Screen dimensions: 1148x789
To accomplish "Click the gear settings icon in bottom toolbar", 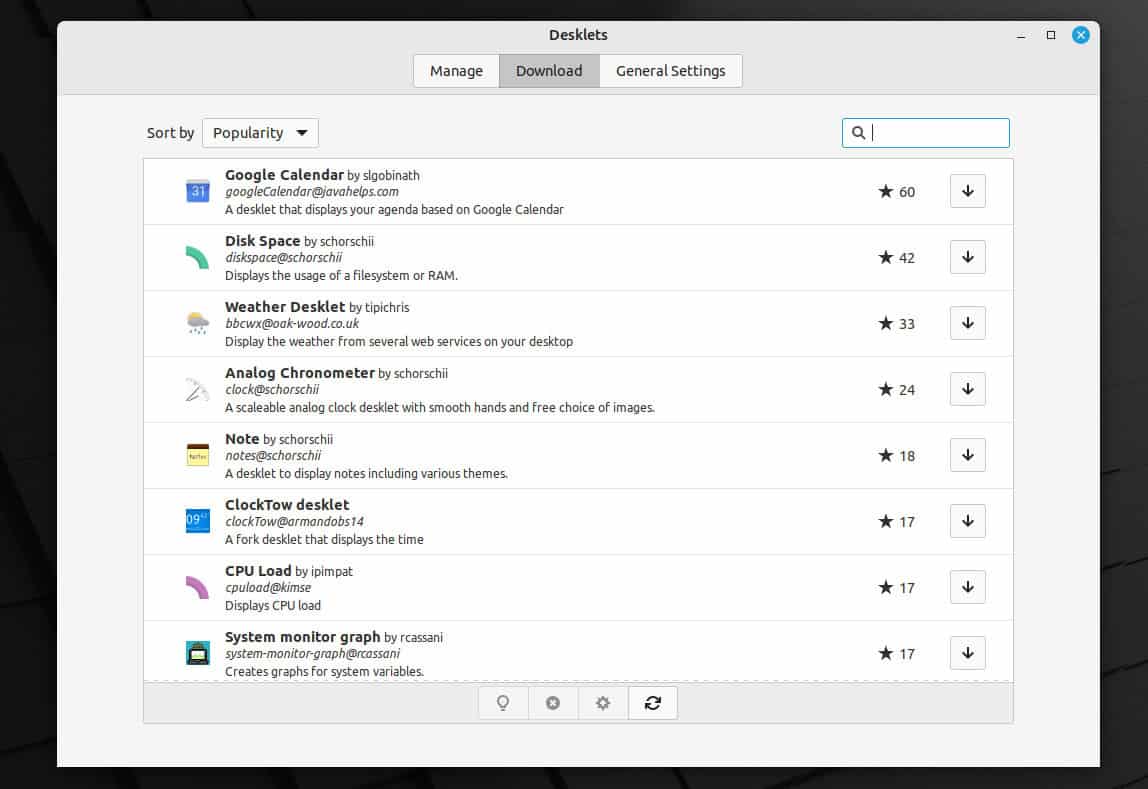I will 603,703.
